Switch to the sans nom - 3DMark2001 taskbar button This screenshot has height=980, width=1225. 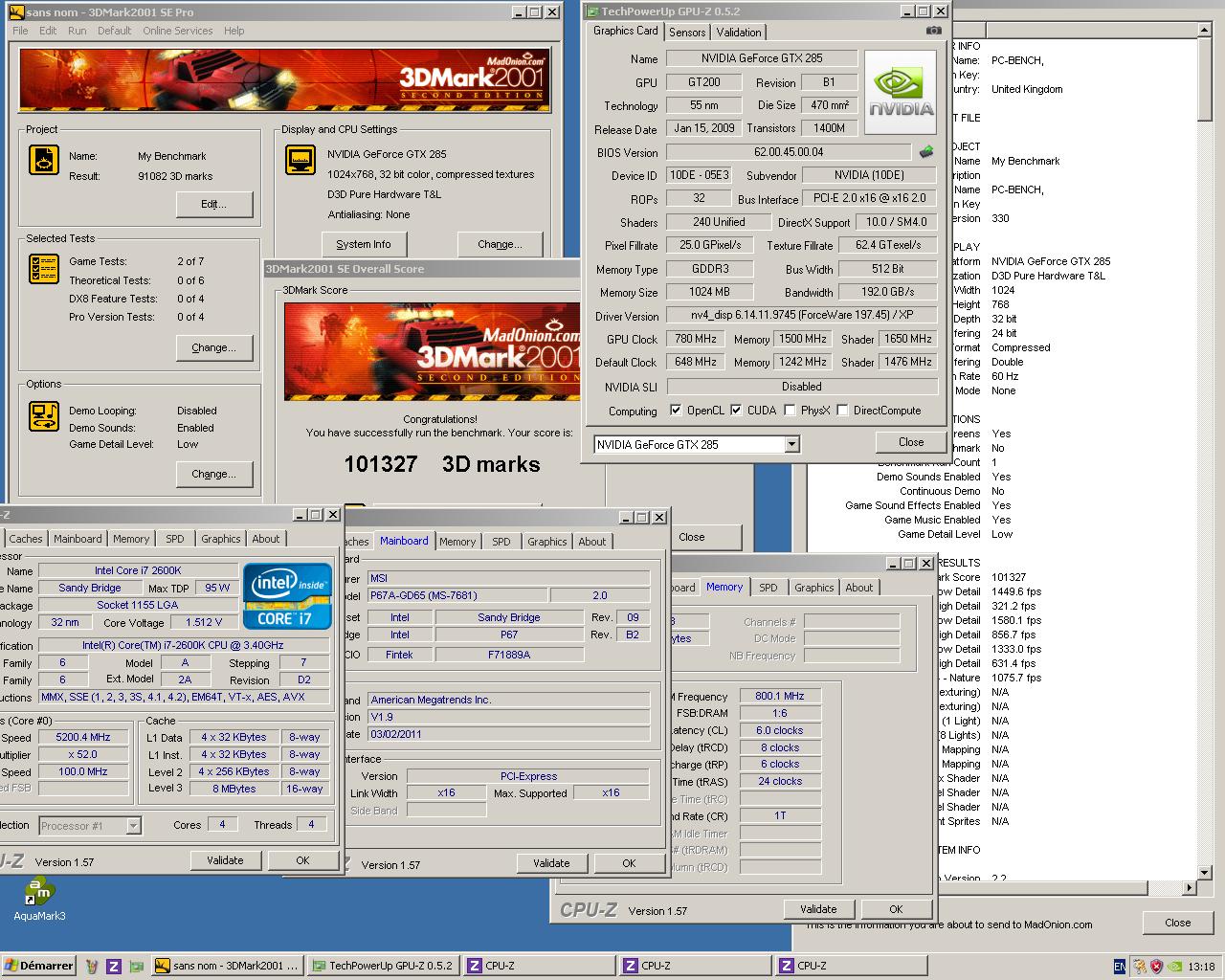pos(228,966)
